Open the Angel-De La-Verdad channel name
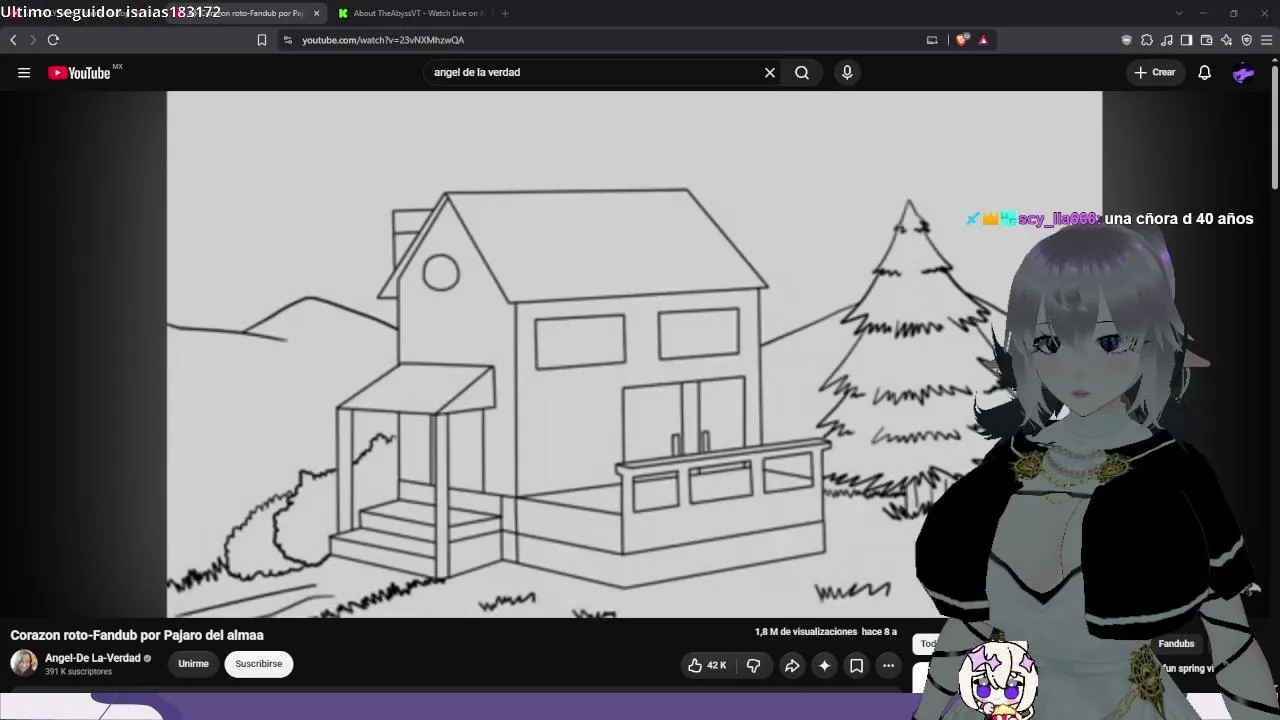Image resolution: width=1280 pixels, height=720 pixels. tap(92, 658)
